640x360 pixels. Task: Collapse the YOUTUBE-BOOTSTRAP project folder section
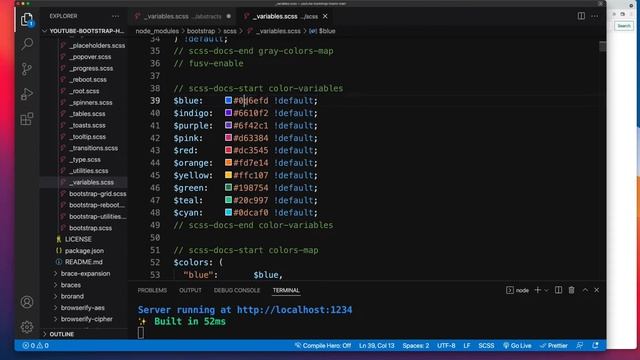click(x=84, y=31)
